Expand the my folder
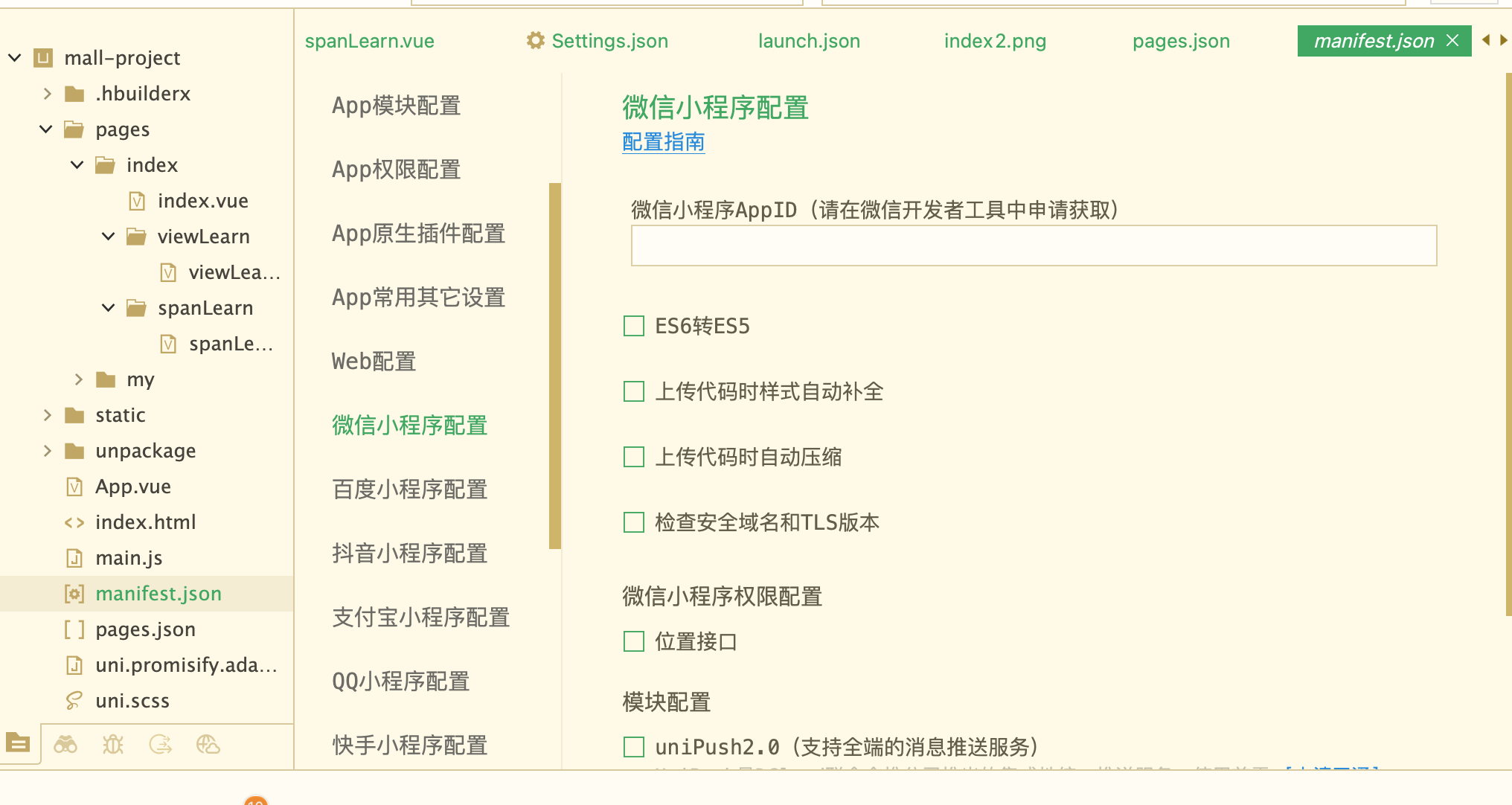Viewport: 1512px width, 805px height. click(79, 379)
